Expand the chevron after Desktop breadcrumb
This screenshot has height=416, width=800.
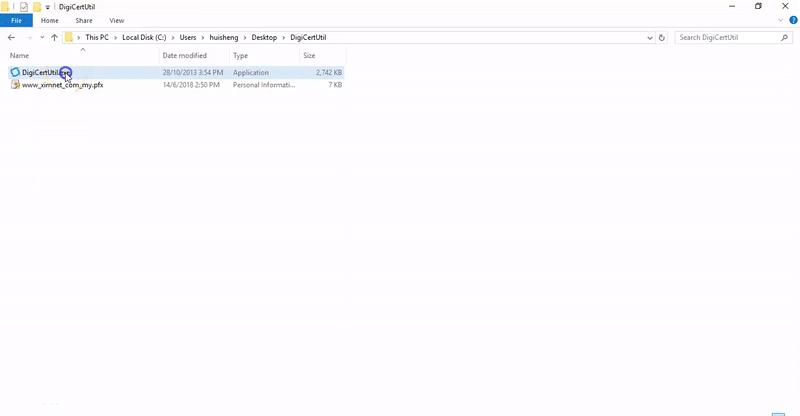pyautogui.click(x=284, y=37)
